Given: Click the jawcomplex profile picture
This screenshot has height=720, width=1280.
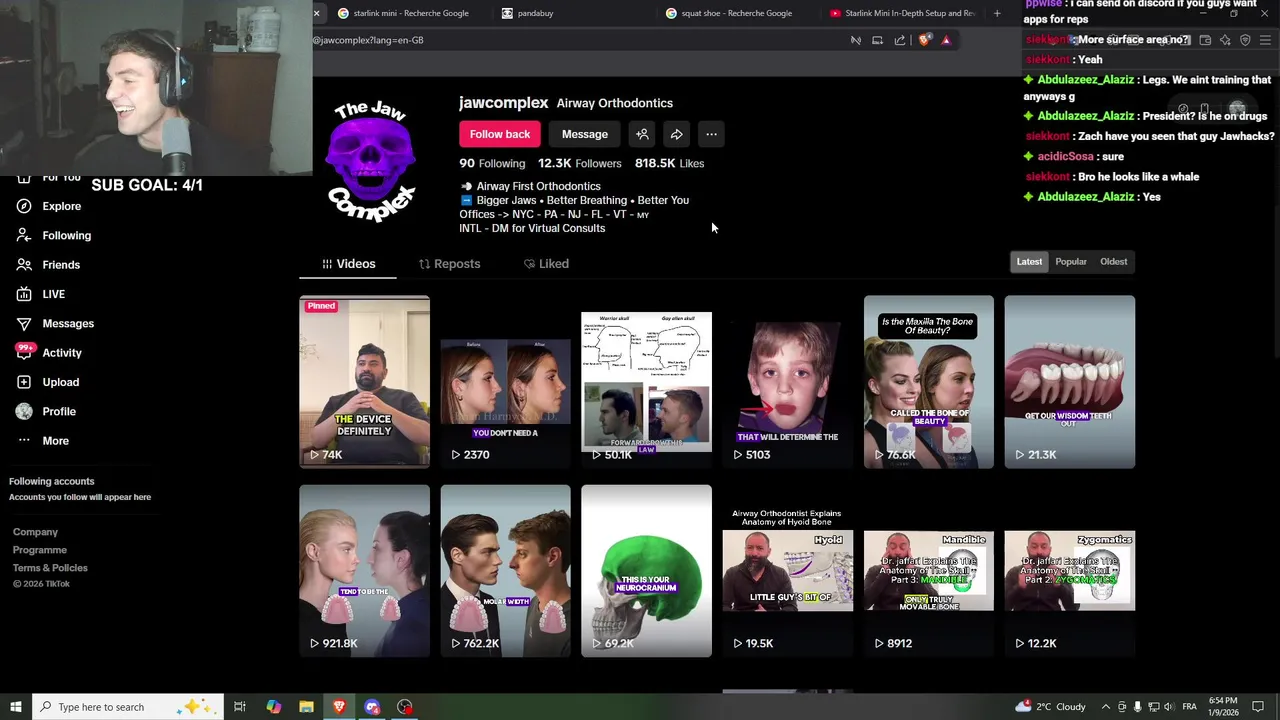Looking at the screenshot, I should point(371,160).
